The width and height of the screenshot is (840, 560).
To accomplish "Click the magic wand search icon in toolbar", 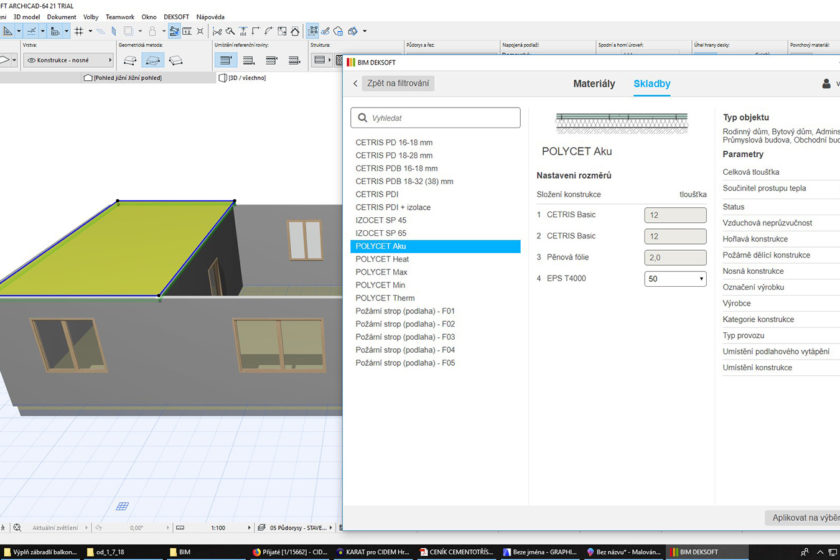I will pos(230,32).
